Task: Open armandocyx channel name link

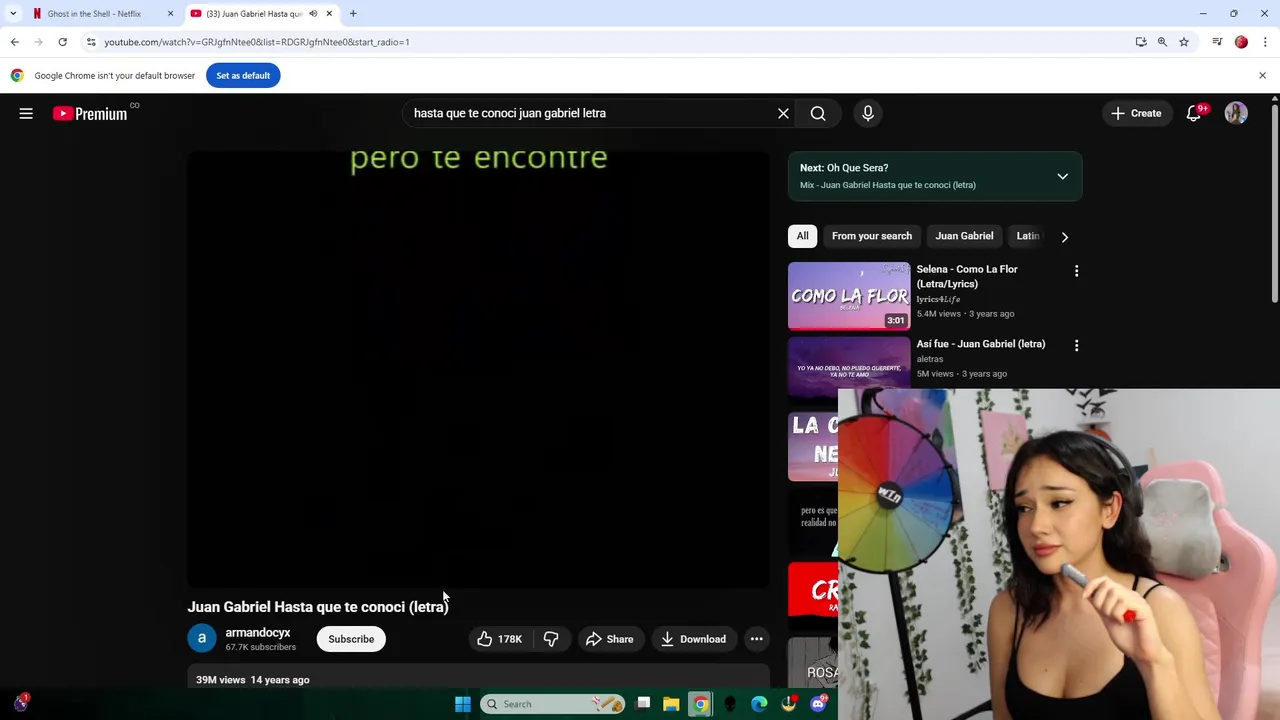Action: tap(258, 633)
